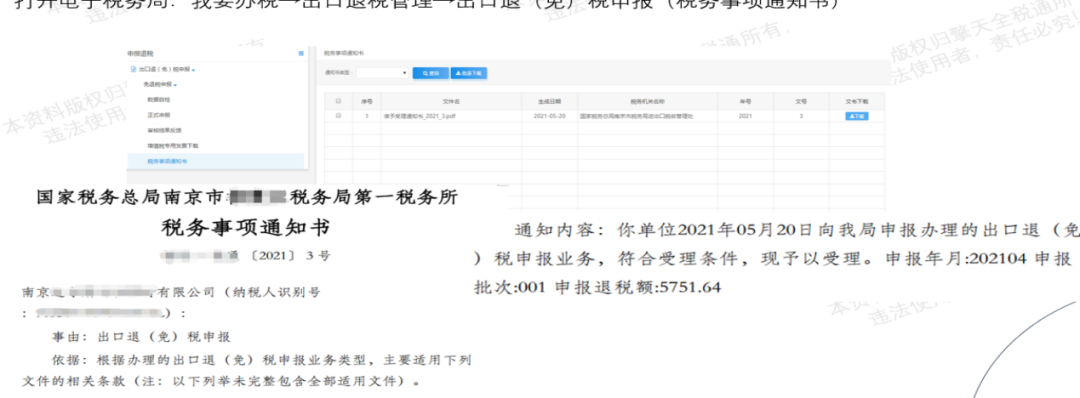This screenshot has width=1080, height=398.
Task: Collapse the 出口退(免)税申报 tree arrow
Action: 194,70
